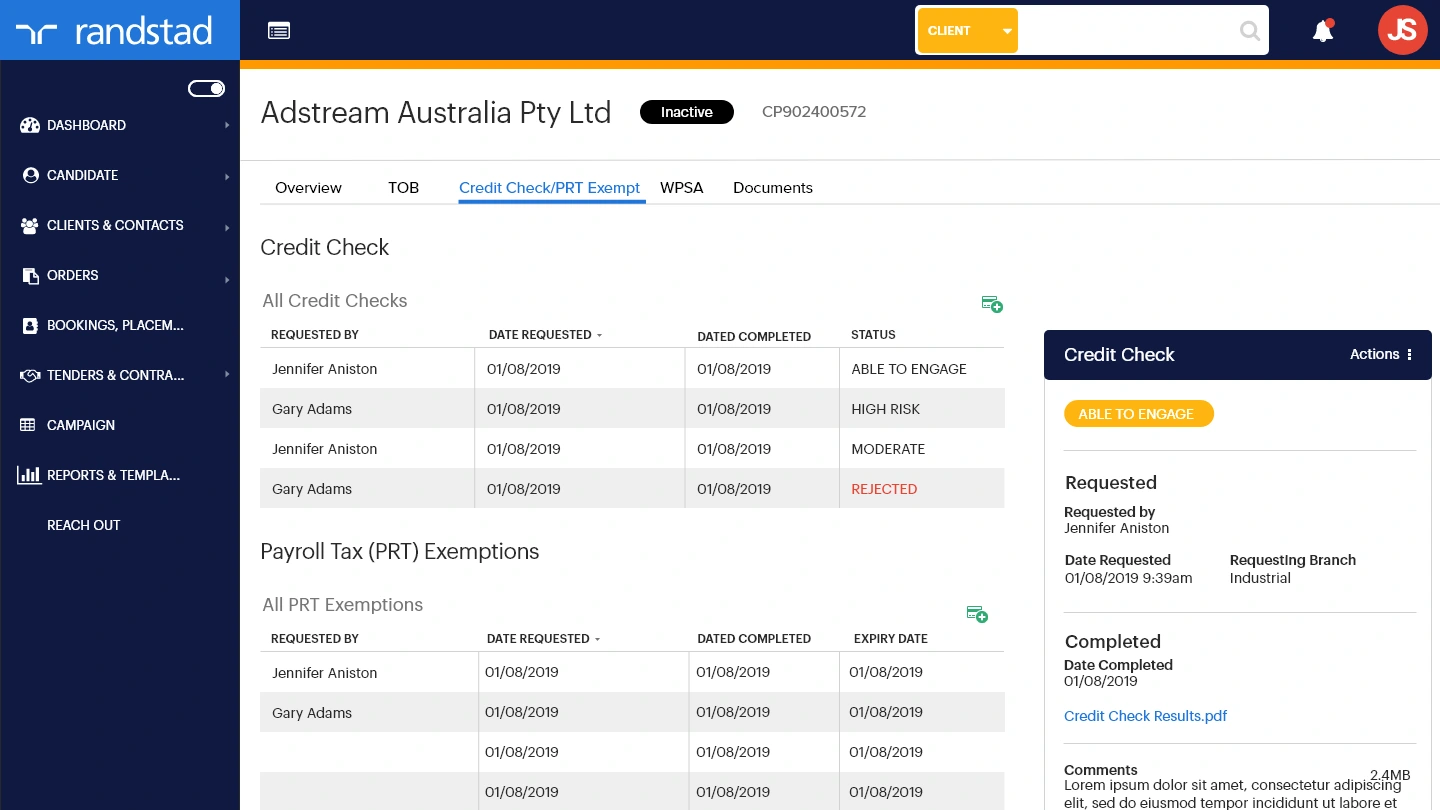Screen dimensions: 1440x810
Task: Click the global search input field
Action: pyautogui.click(x=1127, y=31)
